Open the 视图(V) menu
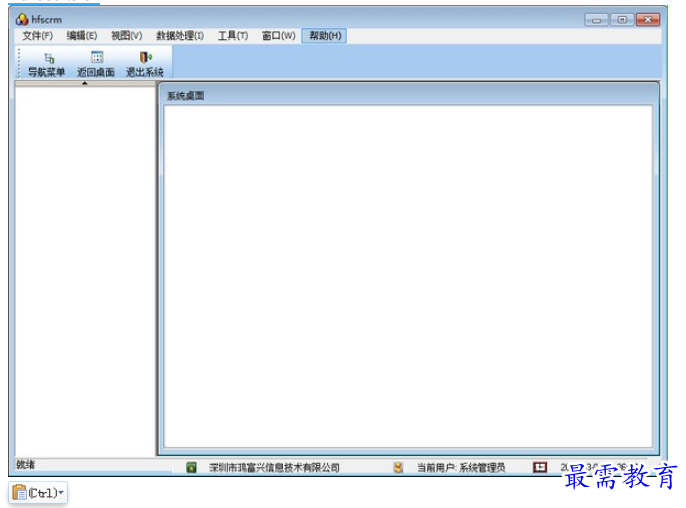686x508 pixels. [126, 35]
